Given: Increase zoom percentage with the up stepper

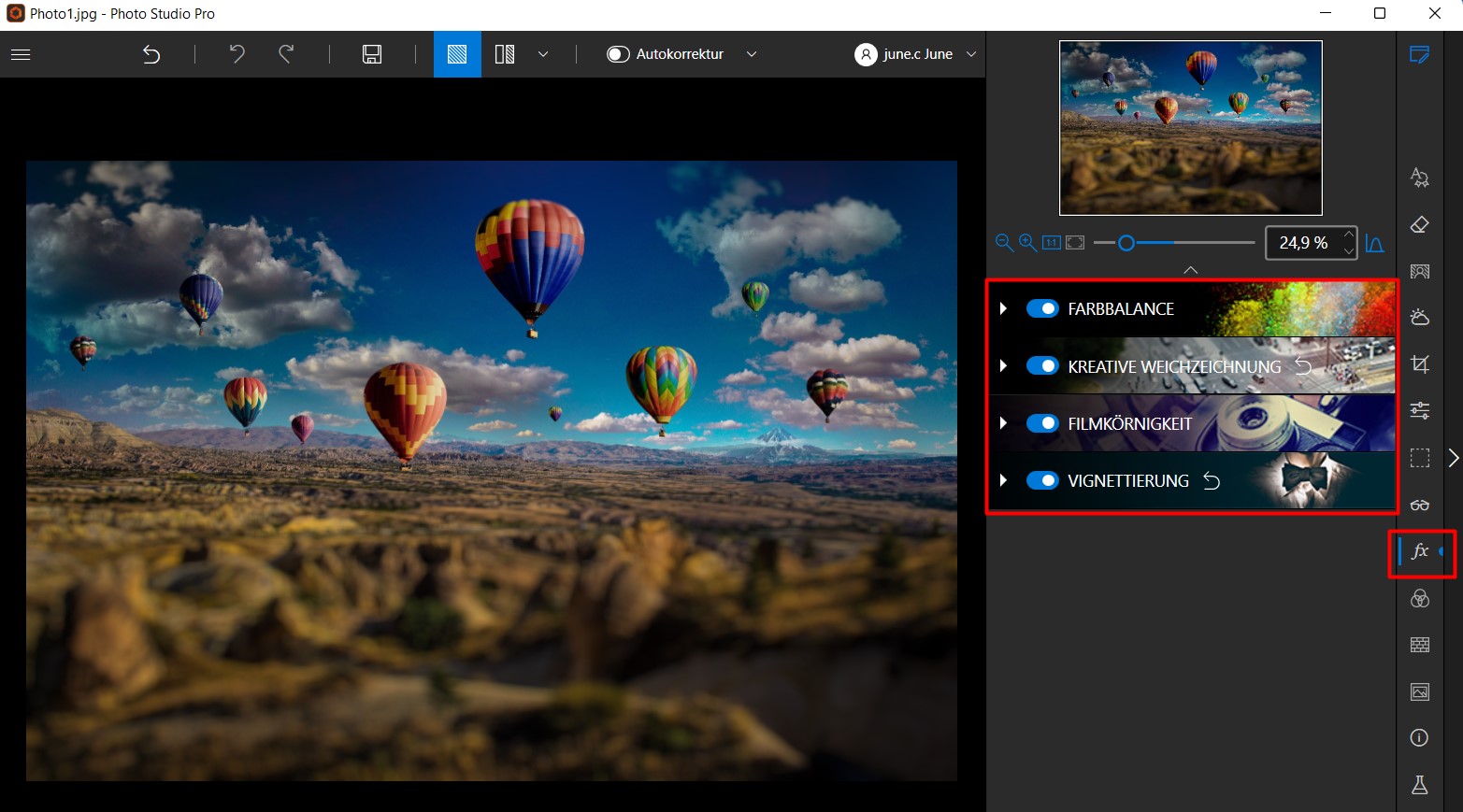Looking at the screenshot, I should [x=1348, y=234].
